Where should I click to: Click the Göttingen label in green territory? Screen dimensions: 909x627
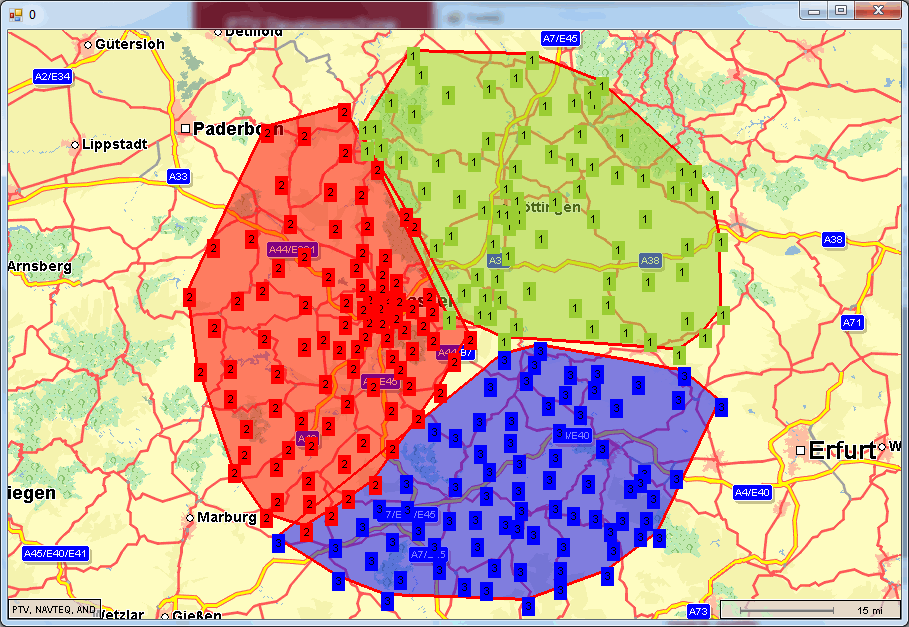pos(548,207)
